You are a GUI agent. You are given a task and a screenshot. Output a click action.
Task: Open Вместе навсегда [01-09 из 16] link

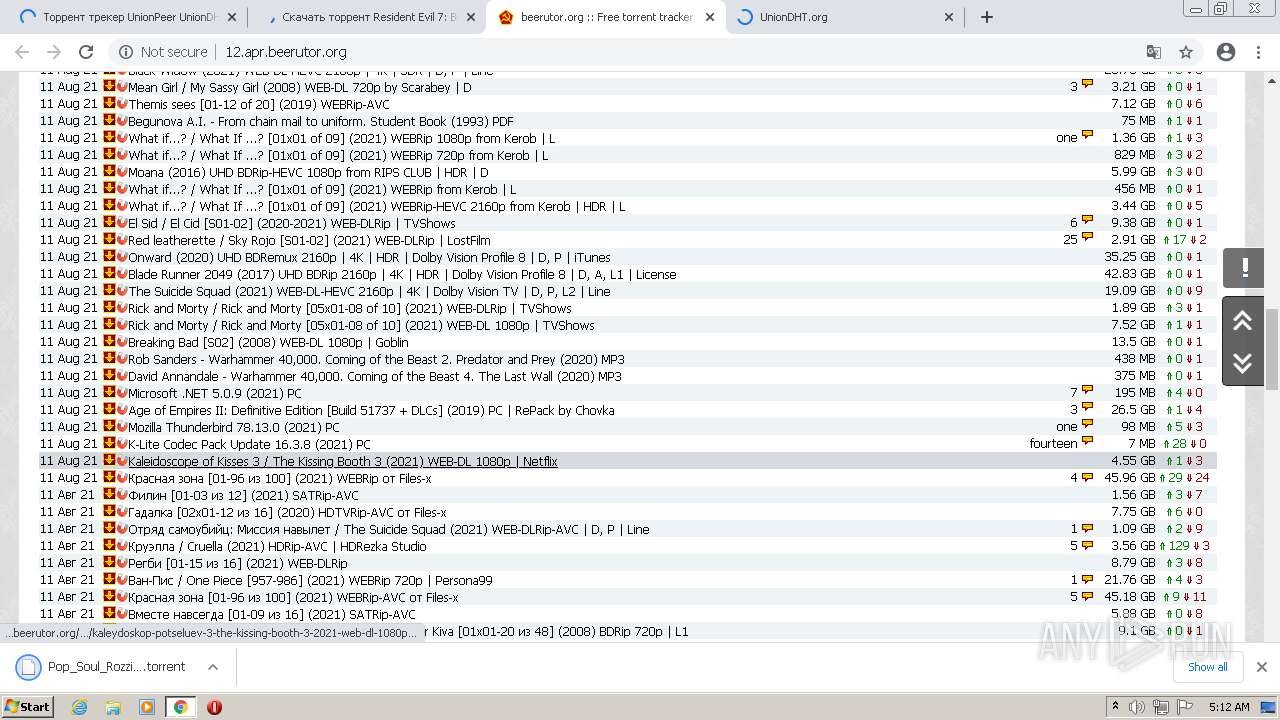[x=271, y=614]
